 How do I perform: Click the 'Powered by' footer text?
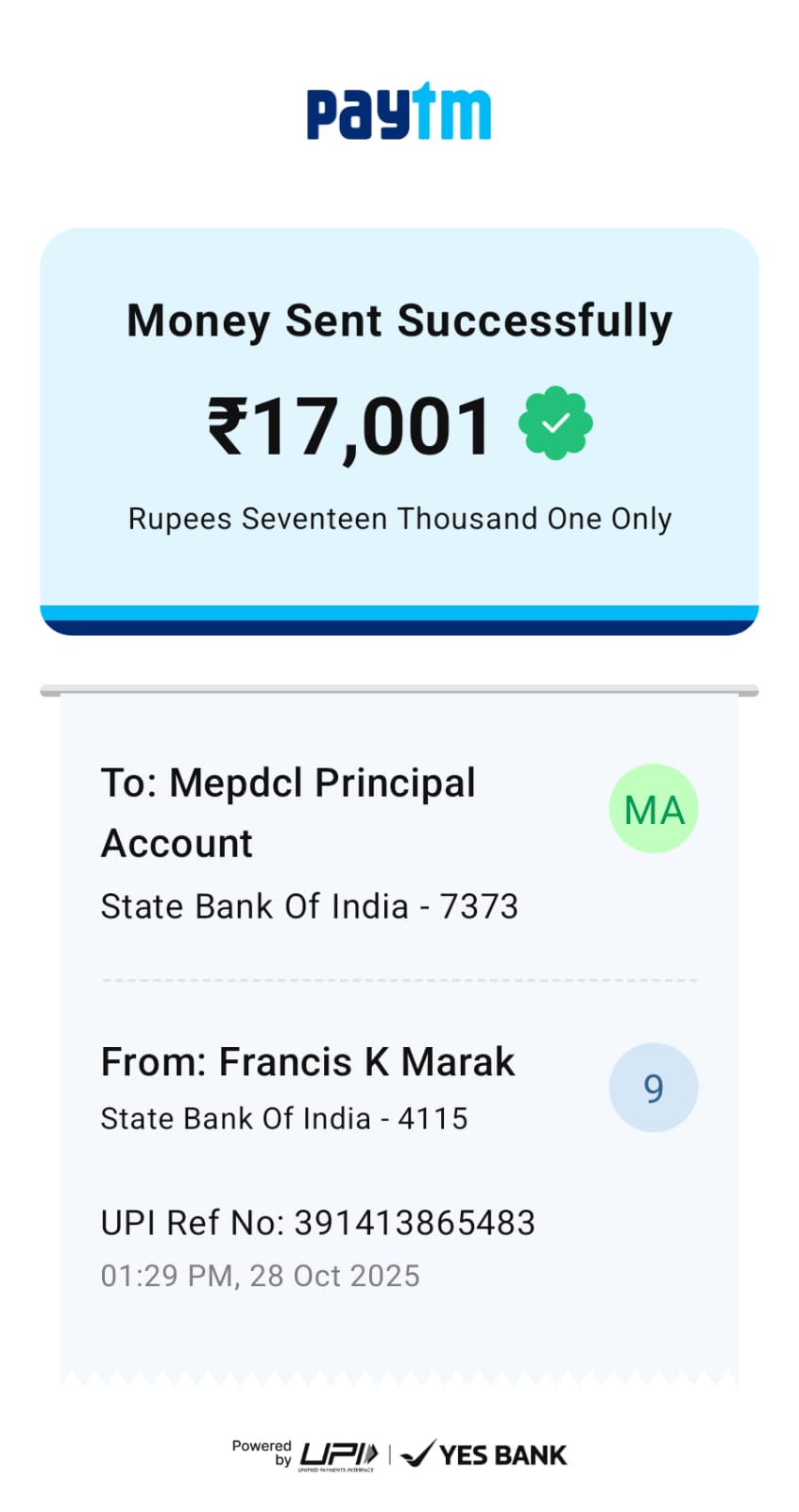pyautogui.click(x=263, y=1452)
